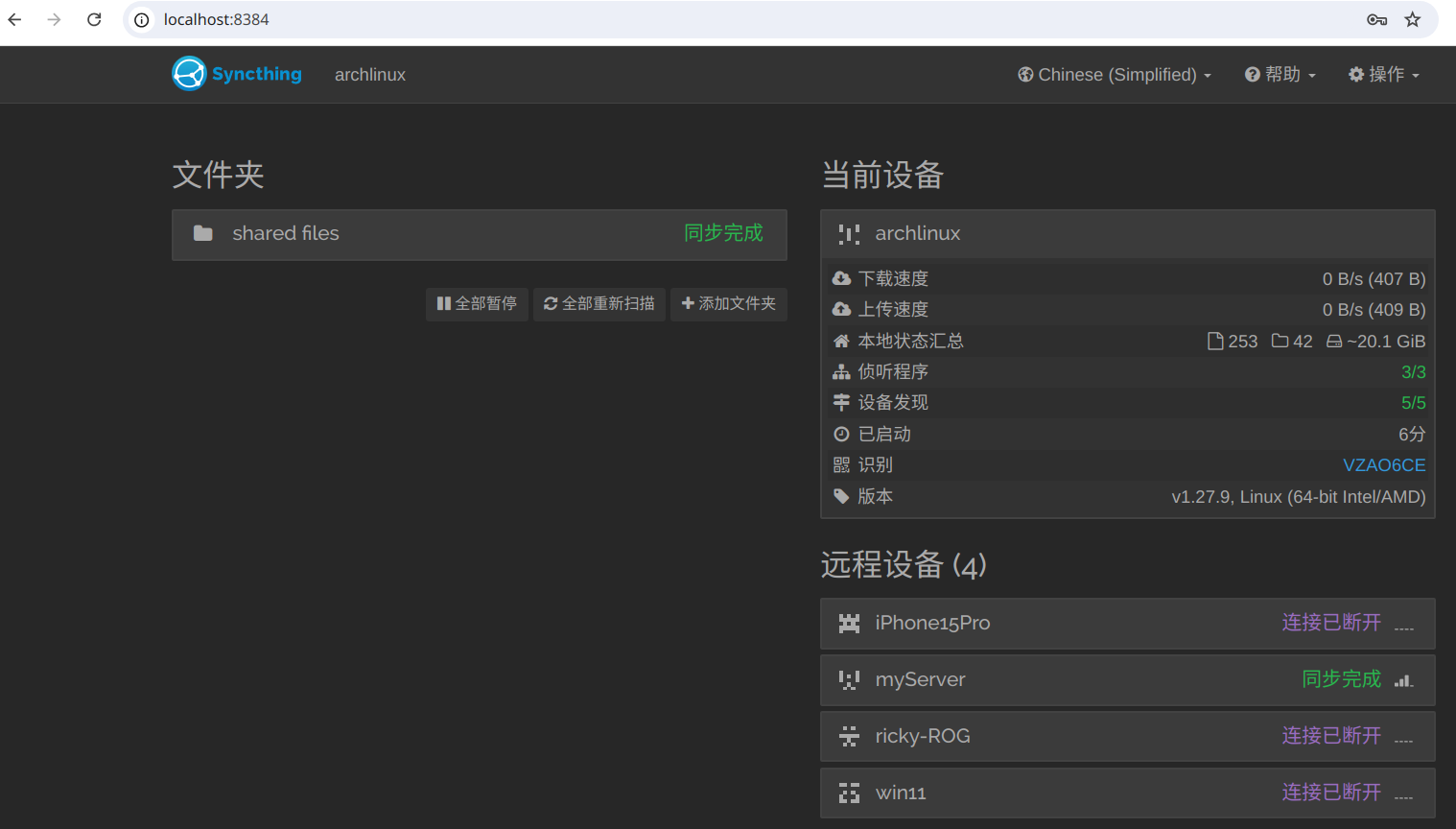The image size is (1456, 829).
Task: Bookmark this page with the star icon
Action: coord(1412,19)
